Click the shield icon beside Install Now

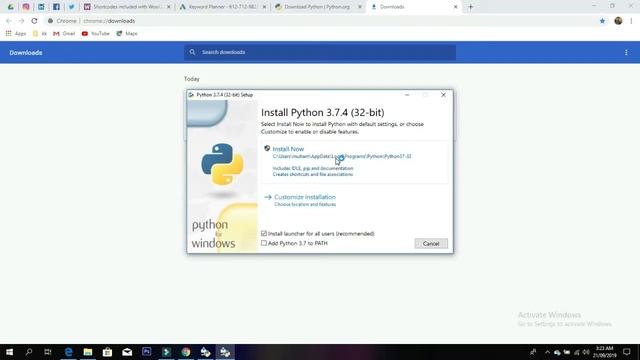(x=267, y=148)
